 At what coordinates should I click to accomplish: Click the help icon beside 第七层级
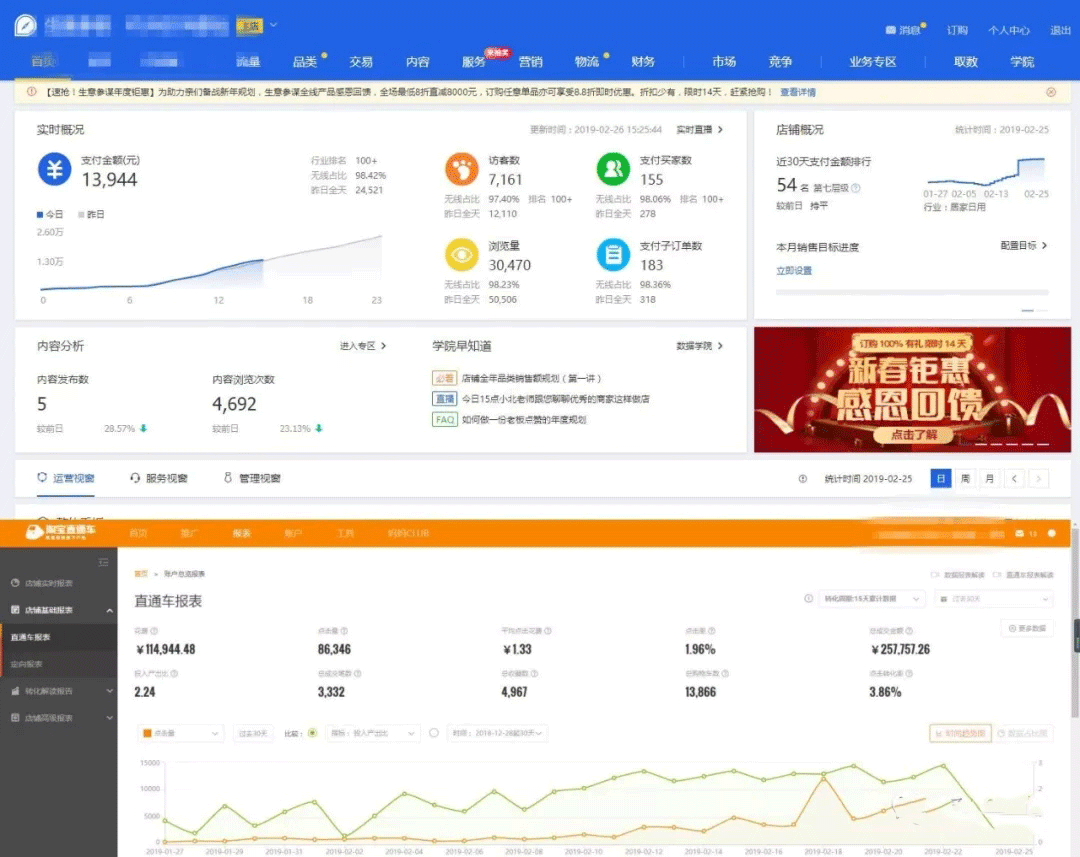coord(855,187)
